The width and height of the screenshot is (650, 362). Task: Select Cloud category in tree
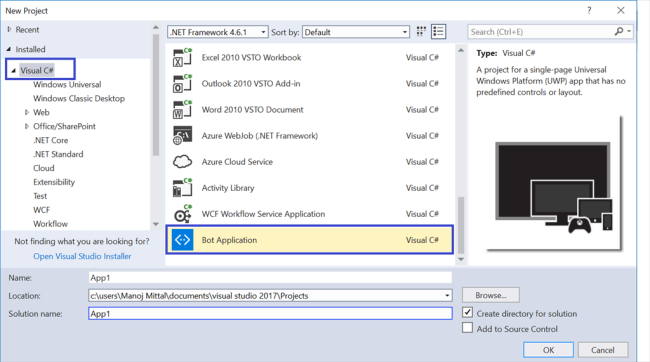44,168
